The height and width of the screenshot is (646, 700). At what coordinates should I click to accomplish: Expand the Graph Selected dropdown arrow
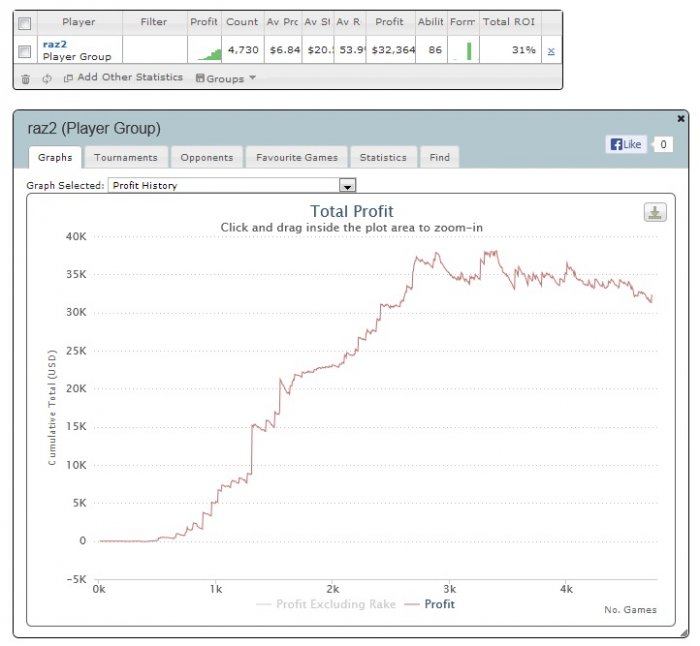[347, 185]
